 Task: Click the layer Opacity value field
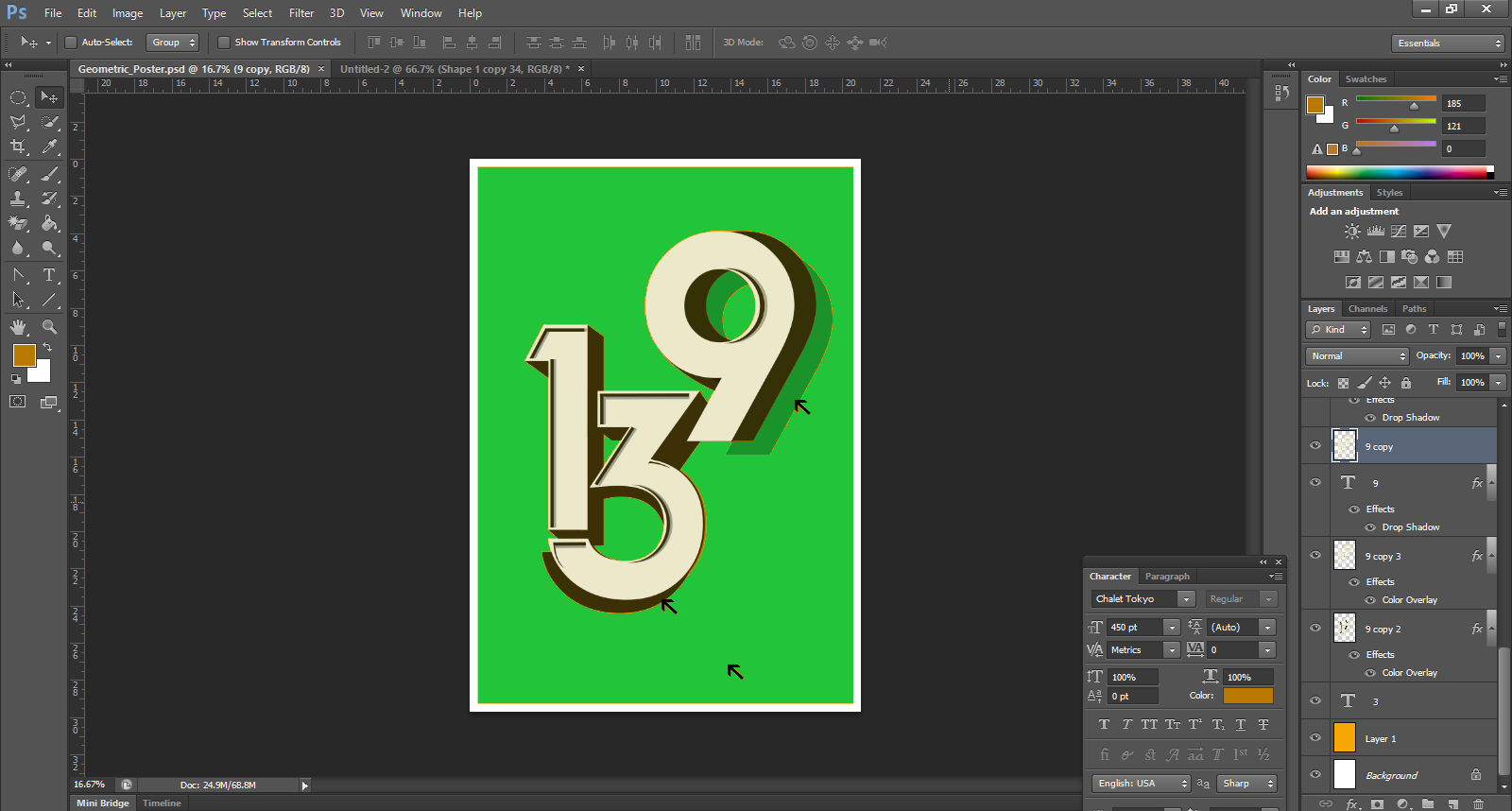1471,356
